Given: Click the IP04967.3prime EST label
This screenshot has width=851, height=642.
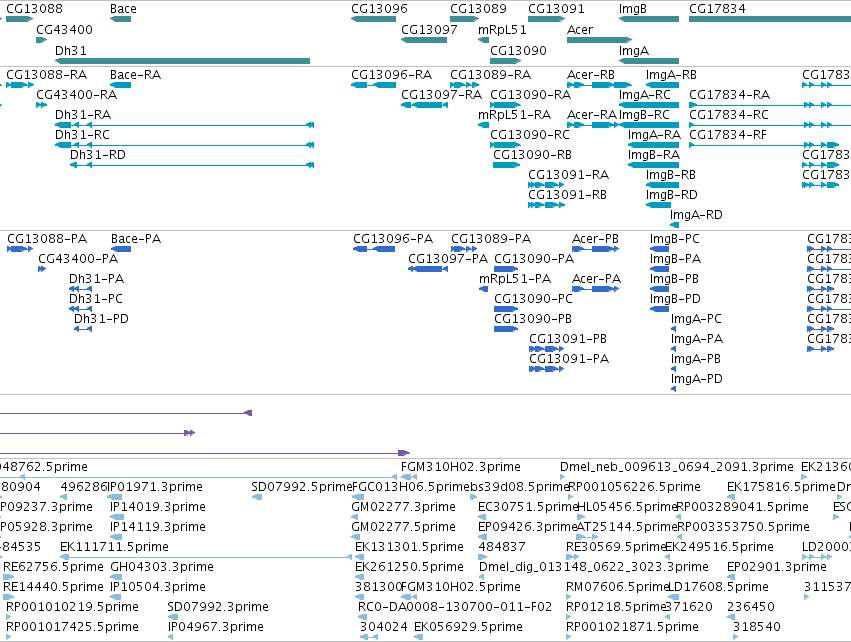Looking at the screenshot, I should coord(215,627).
